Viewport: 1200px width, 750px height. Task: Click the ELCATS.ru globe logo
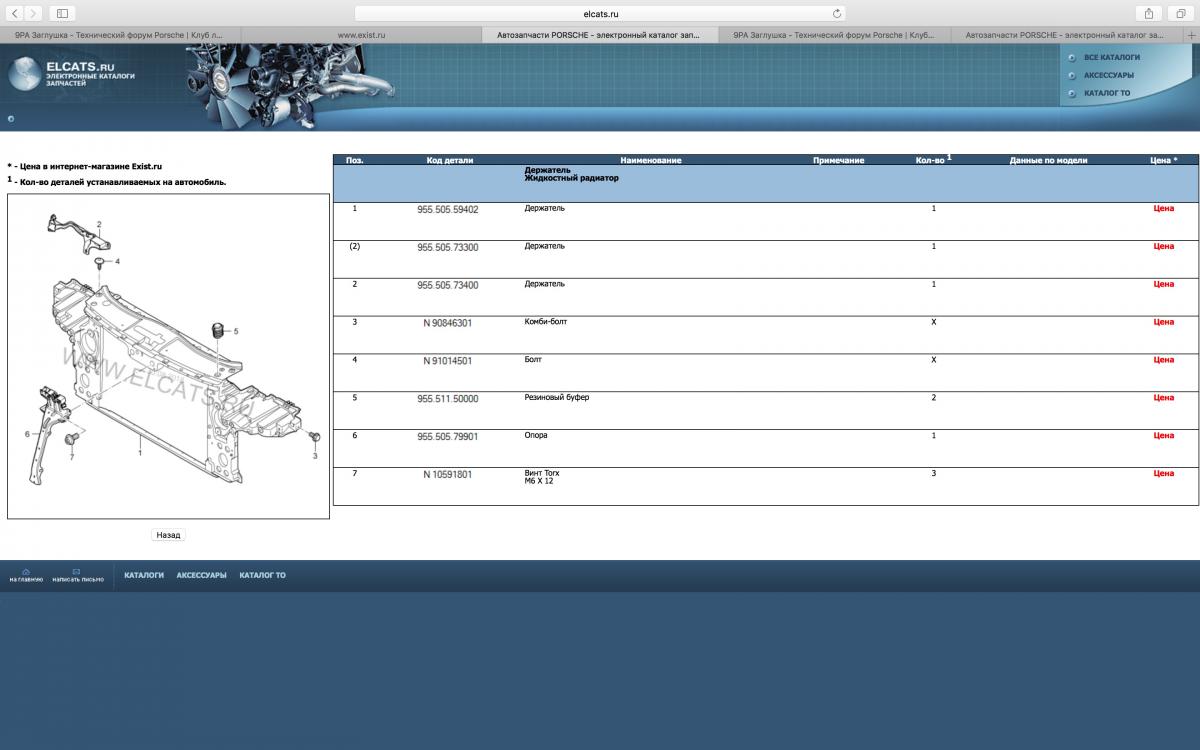tap(27, 74)
